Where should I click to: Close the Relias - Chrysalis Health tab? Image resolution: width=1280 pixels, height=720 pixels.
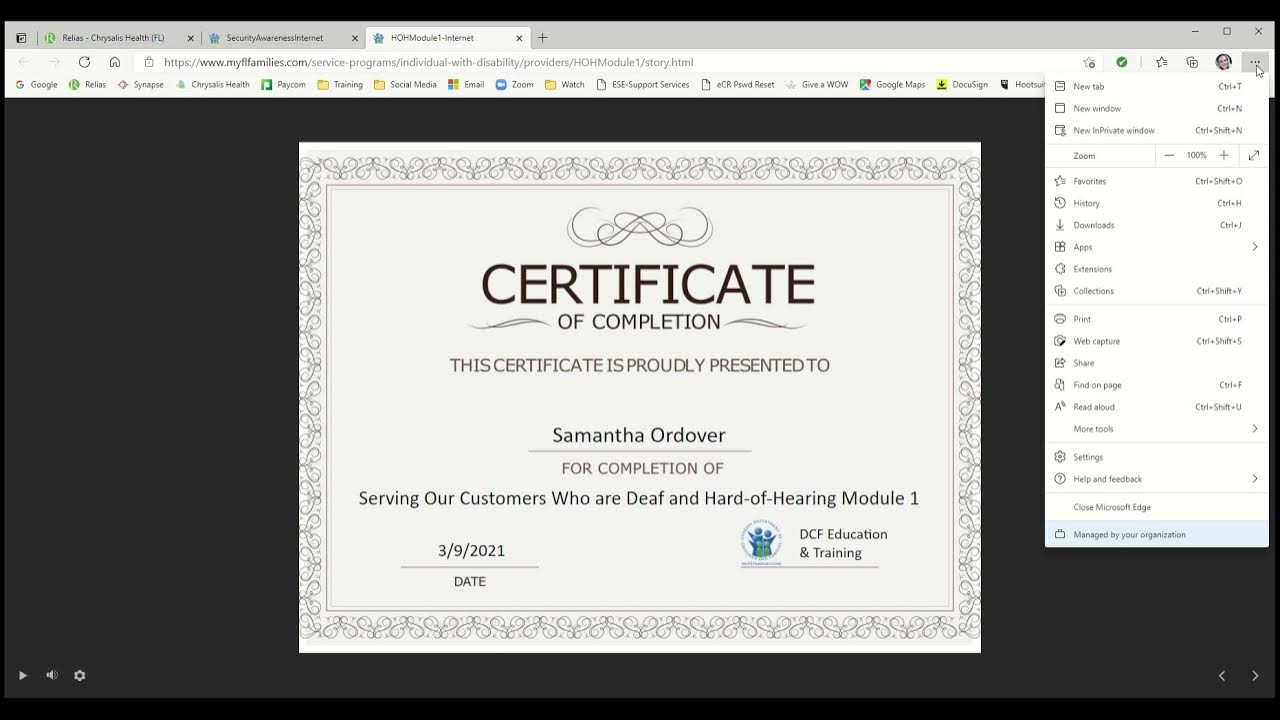191,38
